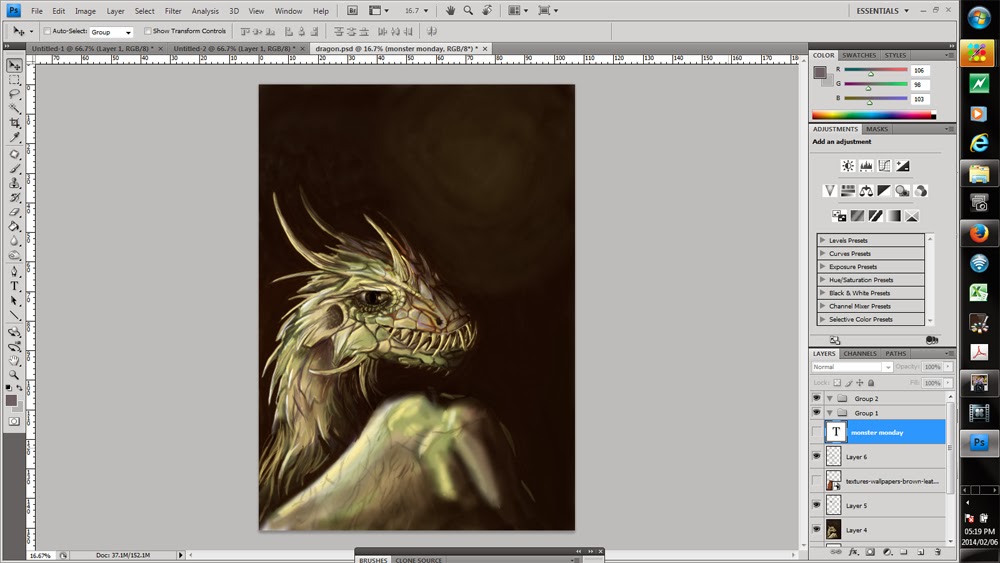Expand Hue/Saturation Presets list
Image resolution: width=1000 pixels, height=563 pixels.
[x=822, y=280]
